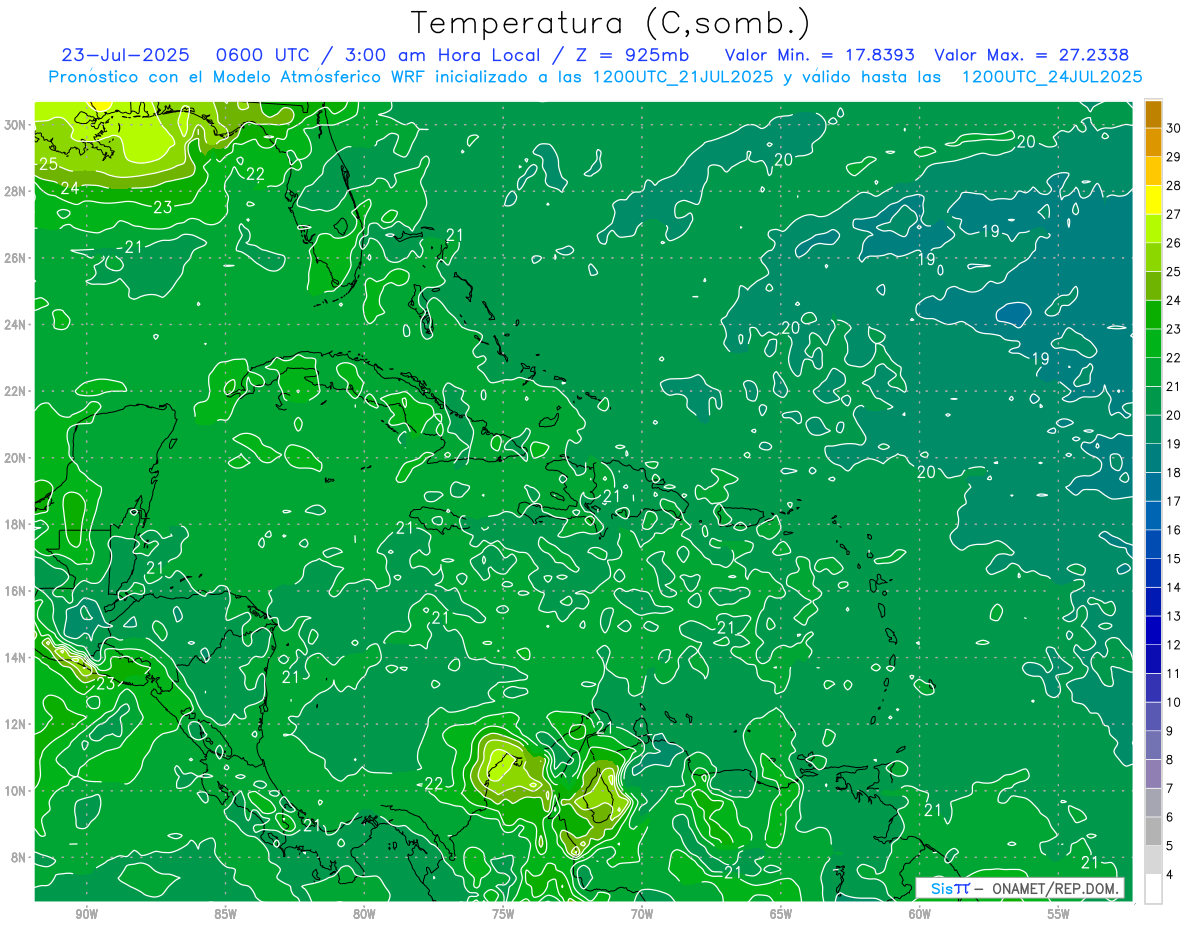
Task: Click the '75W' longitude axis label
Action: (x=503, y=914)
